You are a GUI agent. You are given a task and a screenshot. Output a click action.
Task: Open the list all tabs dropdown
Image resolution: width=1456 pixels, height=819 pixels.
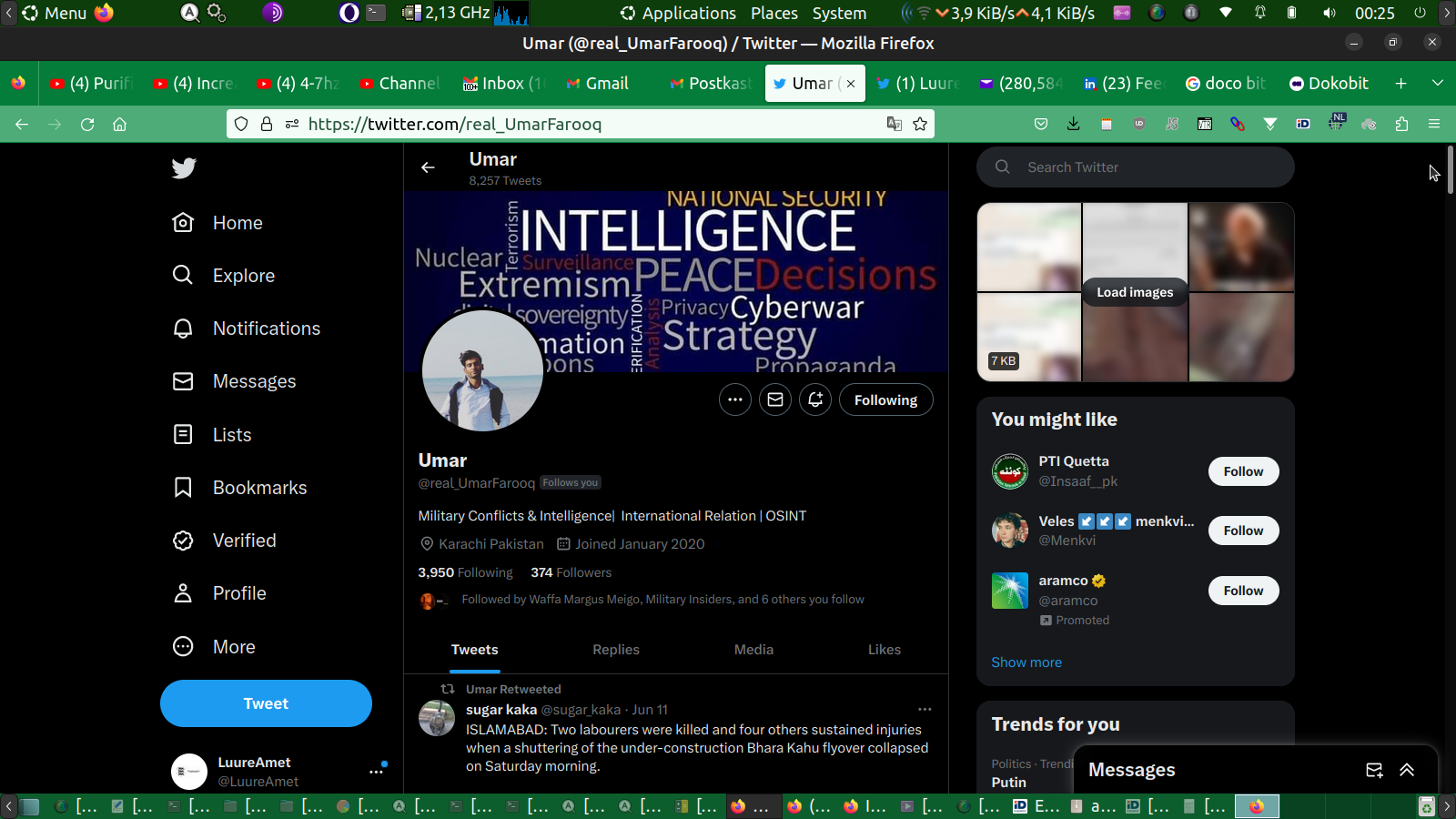(x=1438, y=83)
